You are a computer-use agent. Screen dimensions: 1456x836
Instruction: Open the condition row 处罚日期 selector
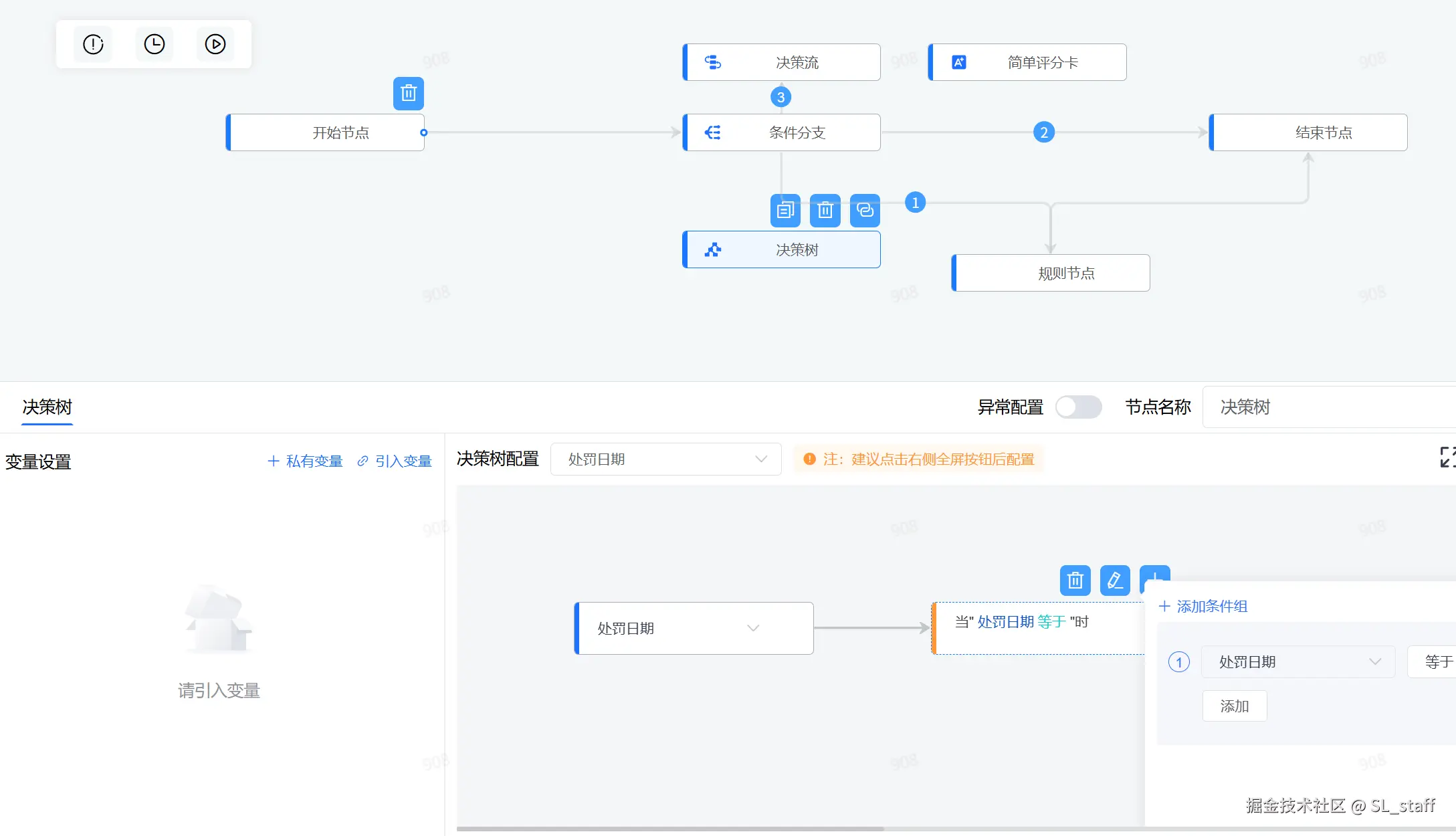[x=1297, y=662]
